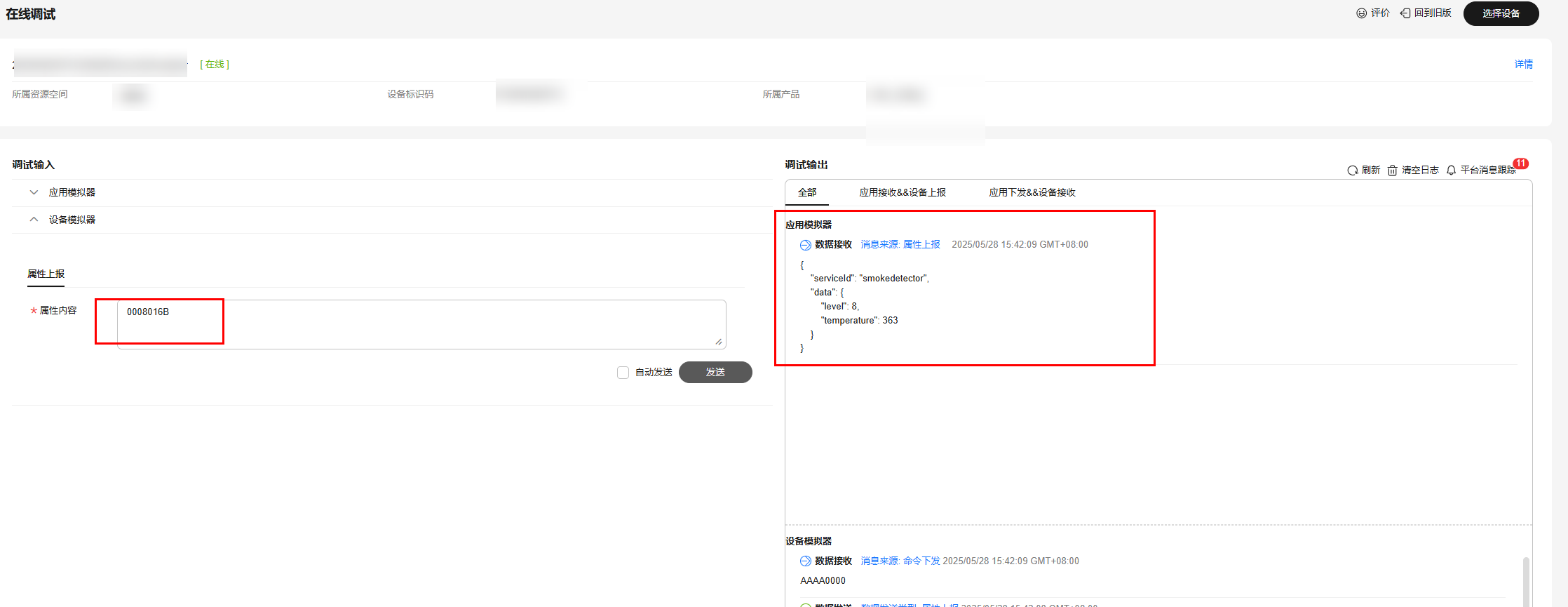1568x607 pixels.
Task: Click the 选择设备 button
Action: click(x=1501, y=13)
